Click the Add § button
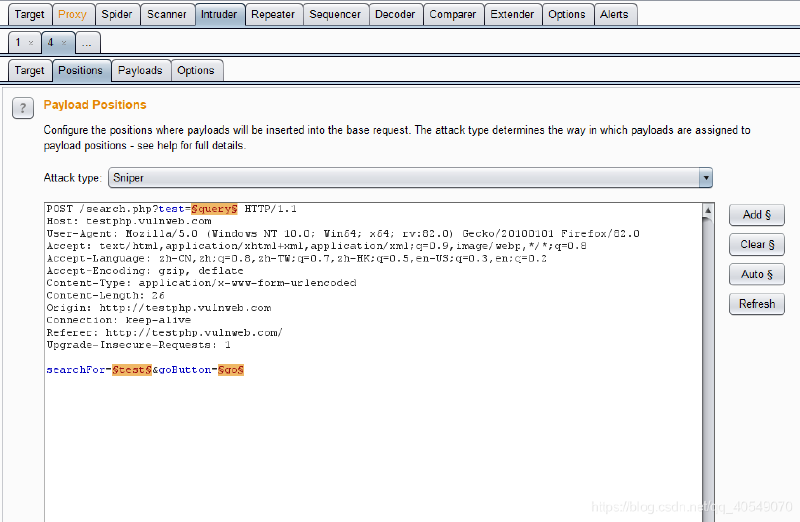 pos(757,215)
